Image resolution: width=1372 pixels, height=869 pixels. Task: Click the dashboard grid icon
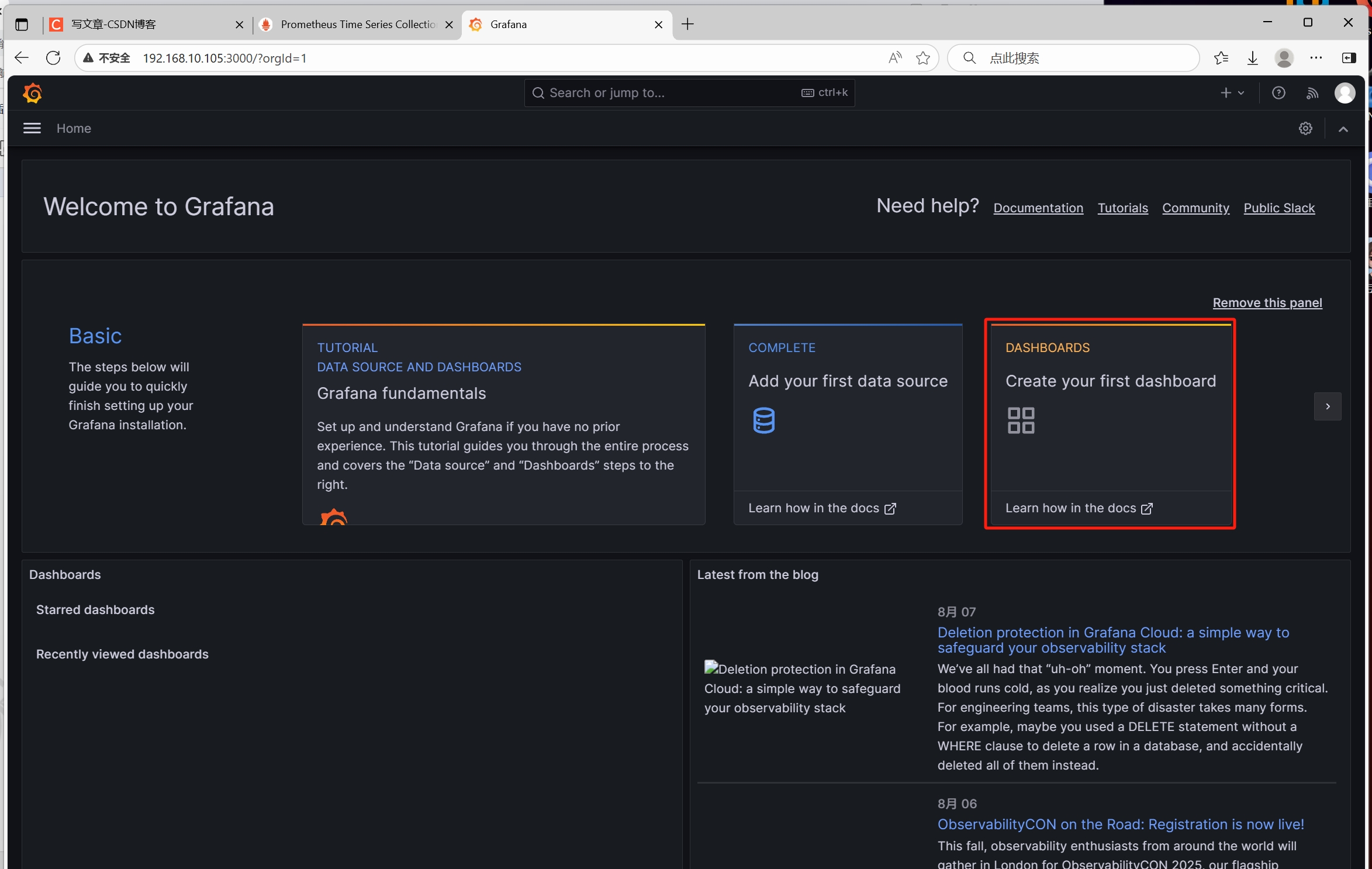coord(1021,420)
